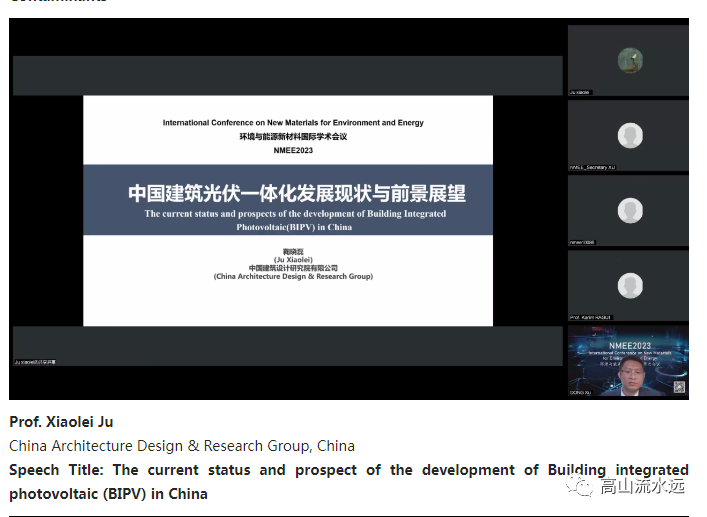The image size is (707, 517).
Task: Open the NMEE2023 presenter video tile
Action: (628, 361)
